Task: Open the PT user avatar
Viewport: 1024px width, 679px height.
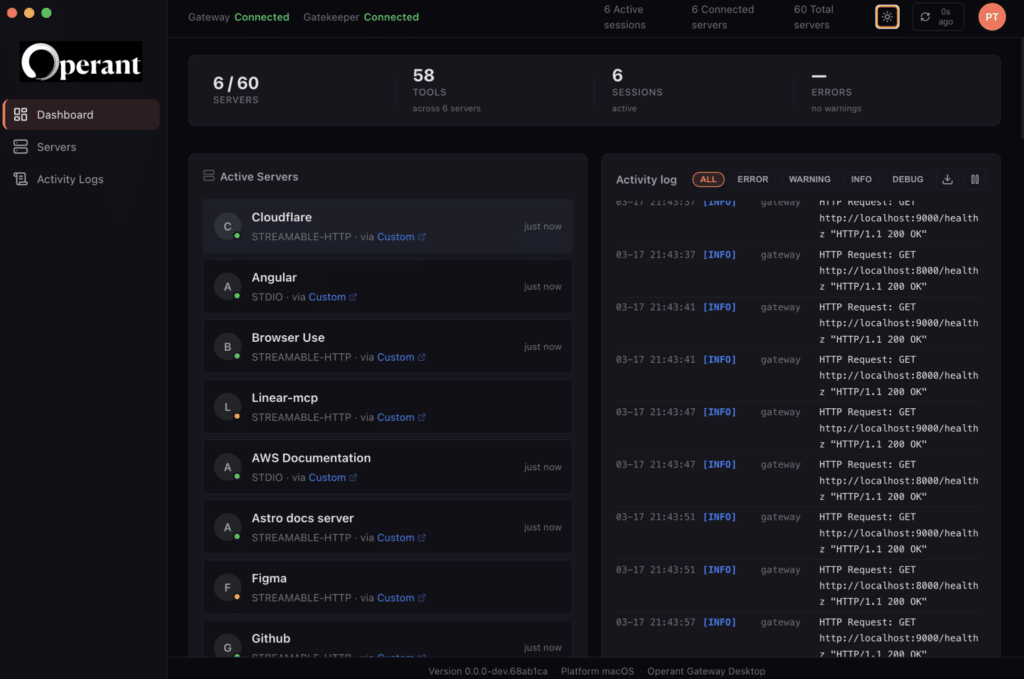Action: pos(991,17)
